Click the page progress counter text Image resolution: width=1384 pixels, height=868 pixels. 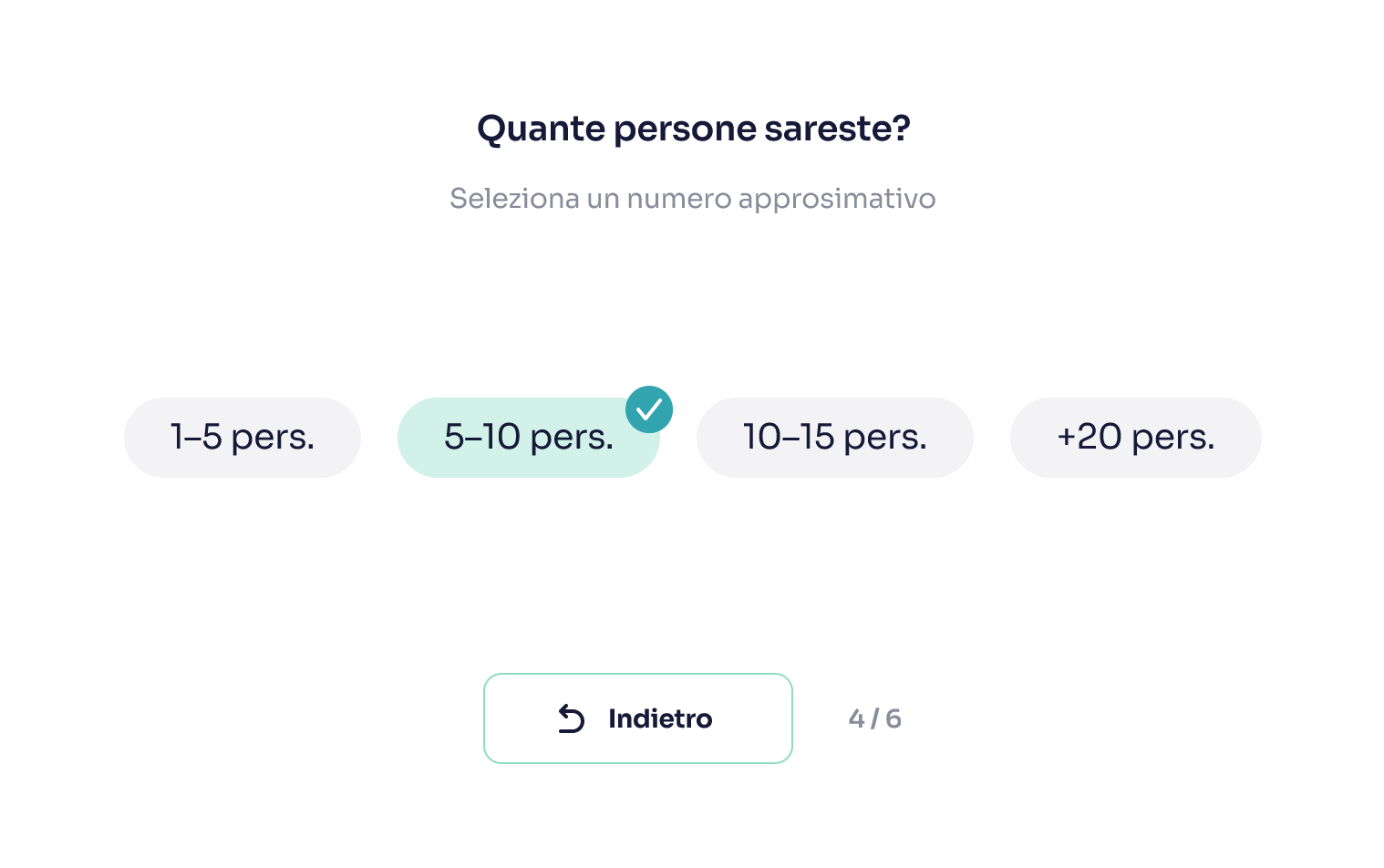click(874, 718)
